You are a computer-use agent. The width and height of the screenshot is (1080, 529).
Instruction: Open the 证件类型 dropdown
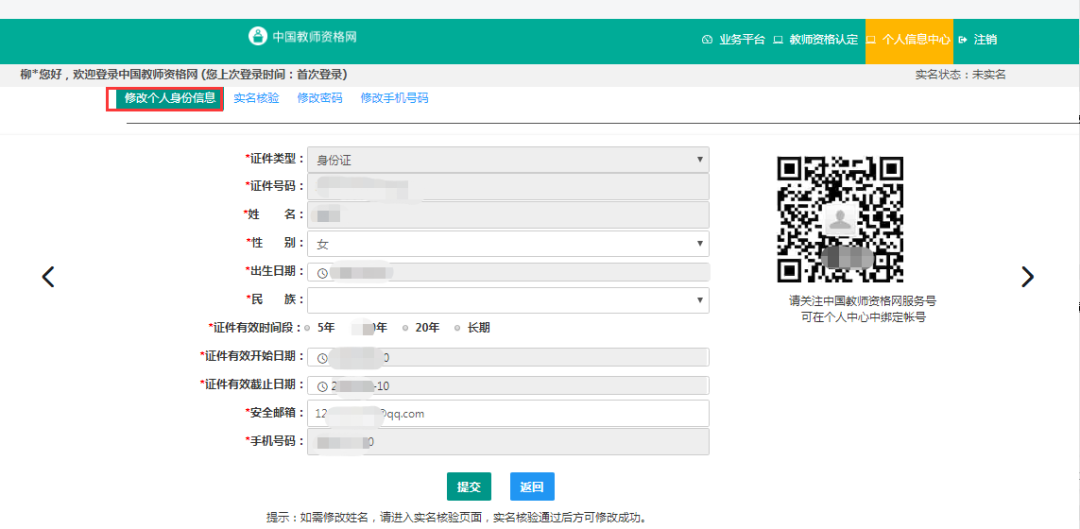coord(508,160)
